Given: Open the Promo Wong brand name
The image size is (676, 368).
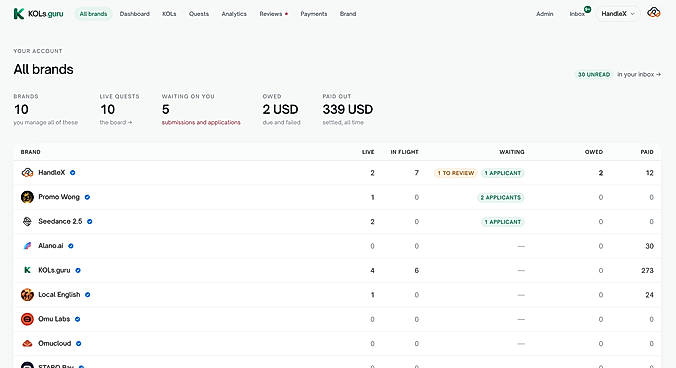Looking at the screenshot, I should click(59, 197).
